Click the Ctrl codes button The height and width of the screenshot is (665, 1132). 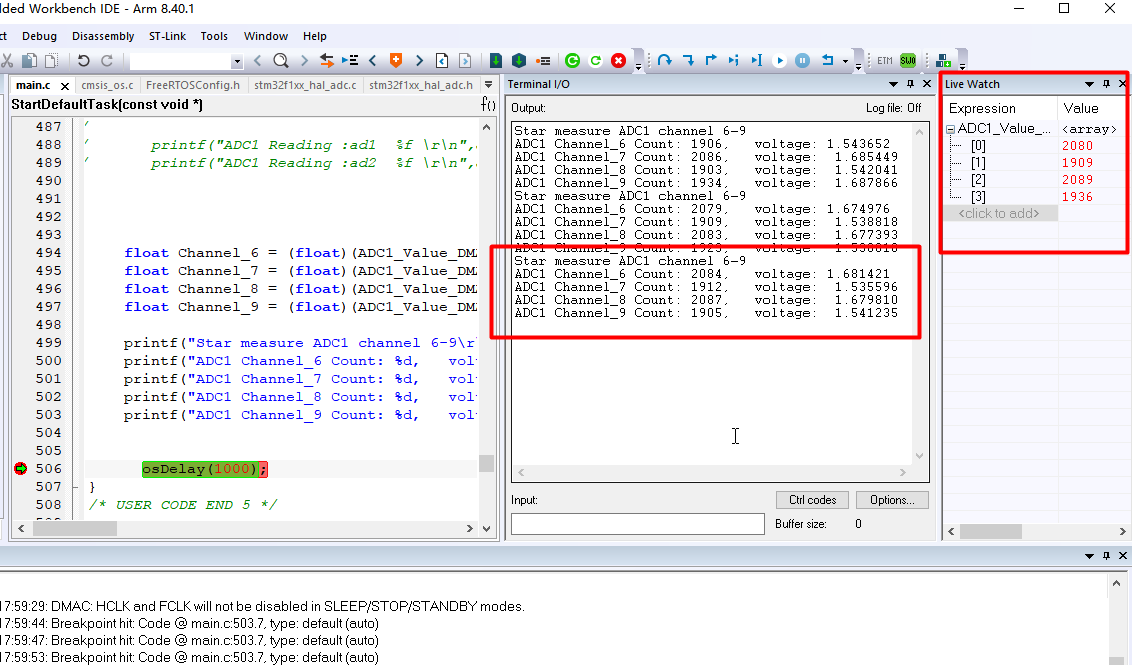pyautogui.click(x=812, y=500)
